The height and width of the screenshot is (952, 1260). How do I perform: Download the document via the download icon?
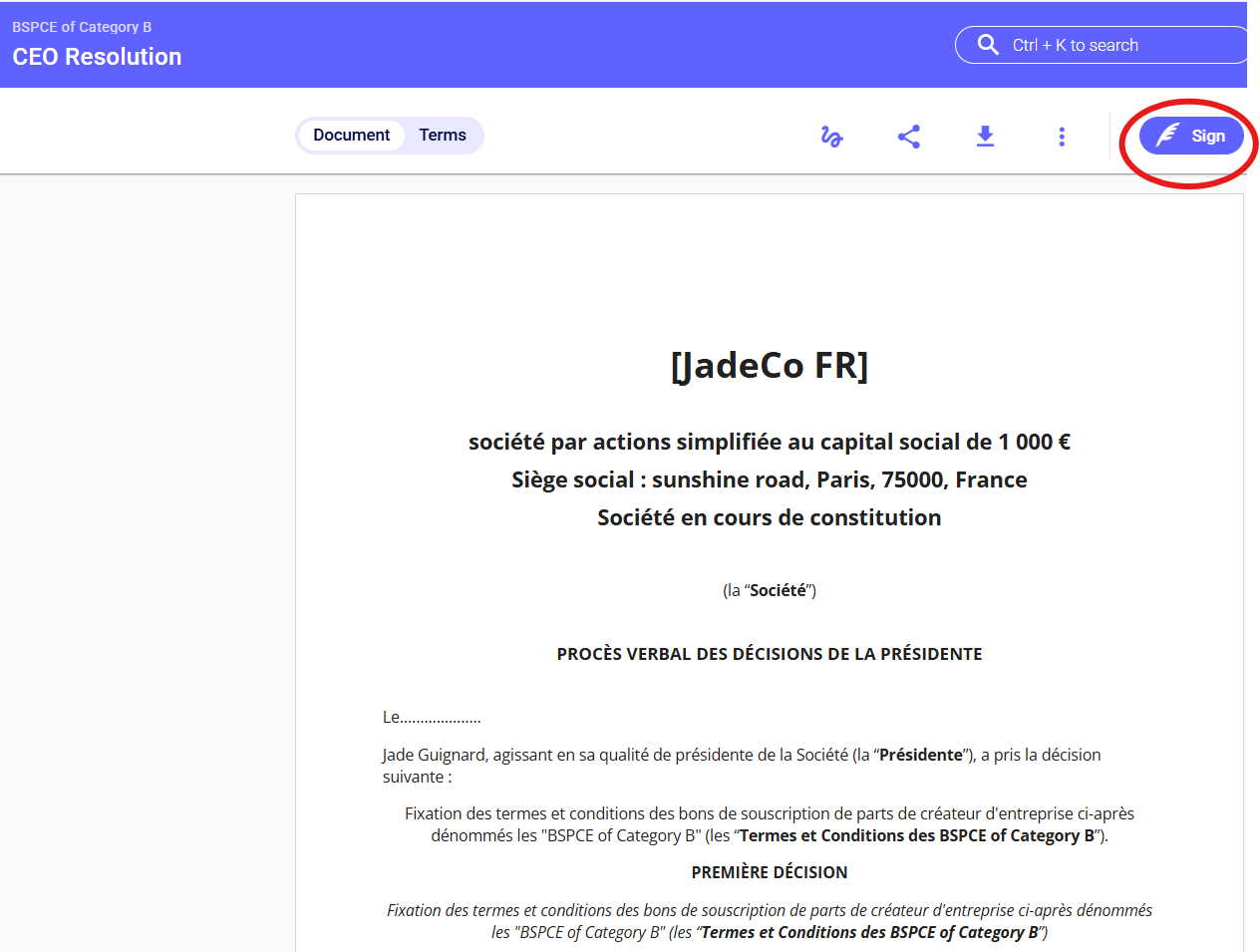tap(985, 137)
